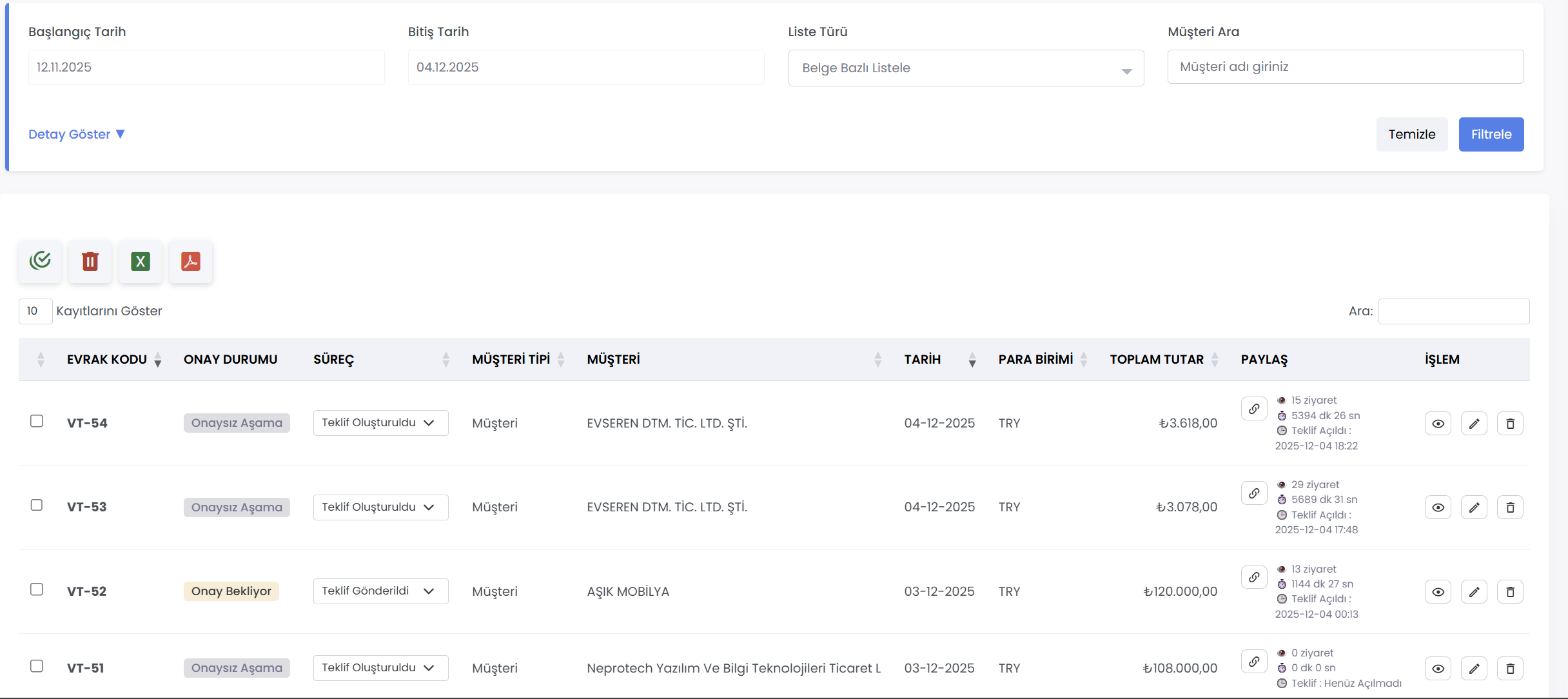Click the green approve-selected checkmark icon

pyautogui.click(x=40, y=261)
